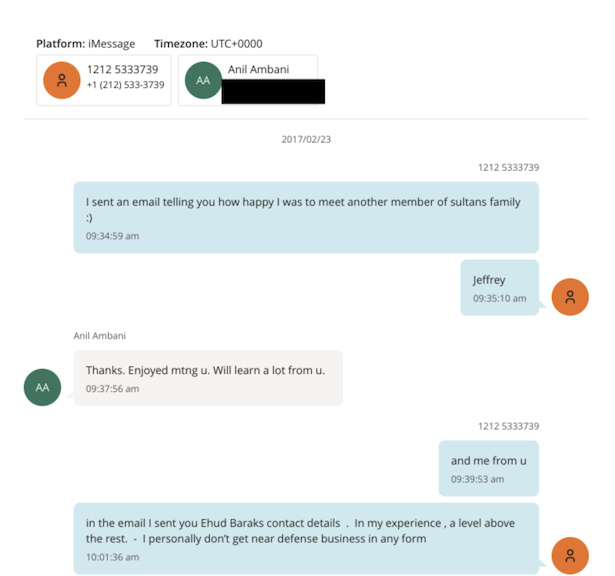Click the green AA avatar in the Anil Ambani card
This screenshot has width=615, height=576.
[x=204, y=80]
